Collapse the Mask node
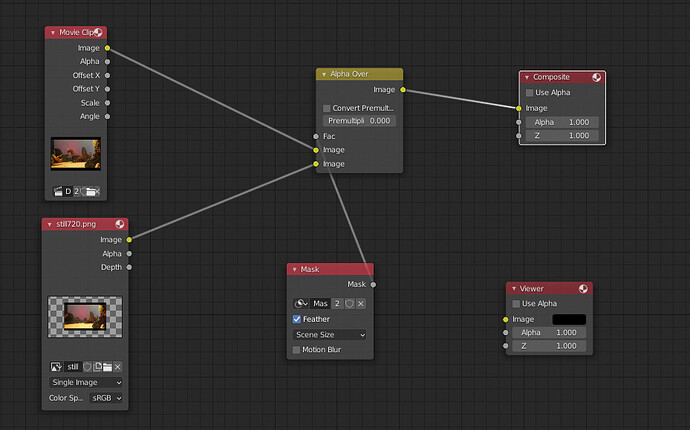Viewport: 690px width, 430px height. tap(294, 269)
